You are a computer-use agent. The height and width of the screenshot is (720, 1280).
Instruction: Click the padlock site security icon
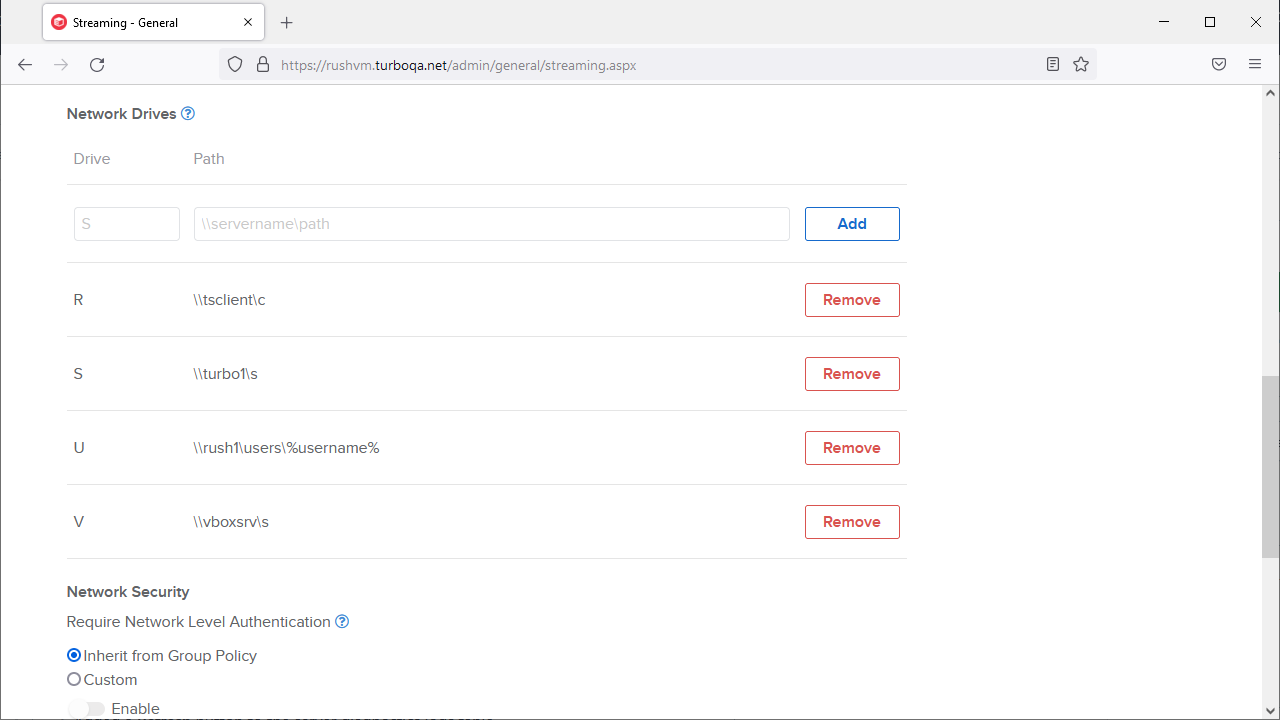click(x=263, y=65)
